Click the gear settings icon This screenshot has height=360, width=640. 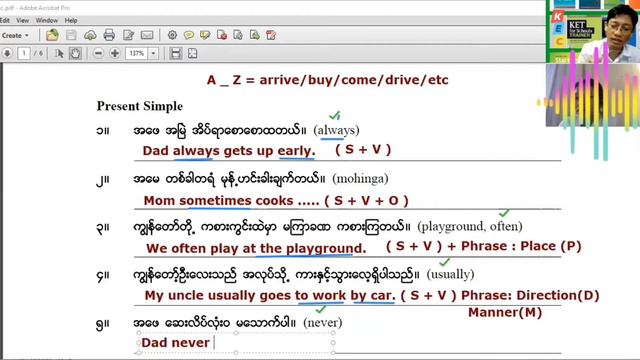(x=172, y=35)
